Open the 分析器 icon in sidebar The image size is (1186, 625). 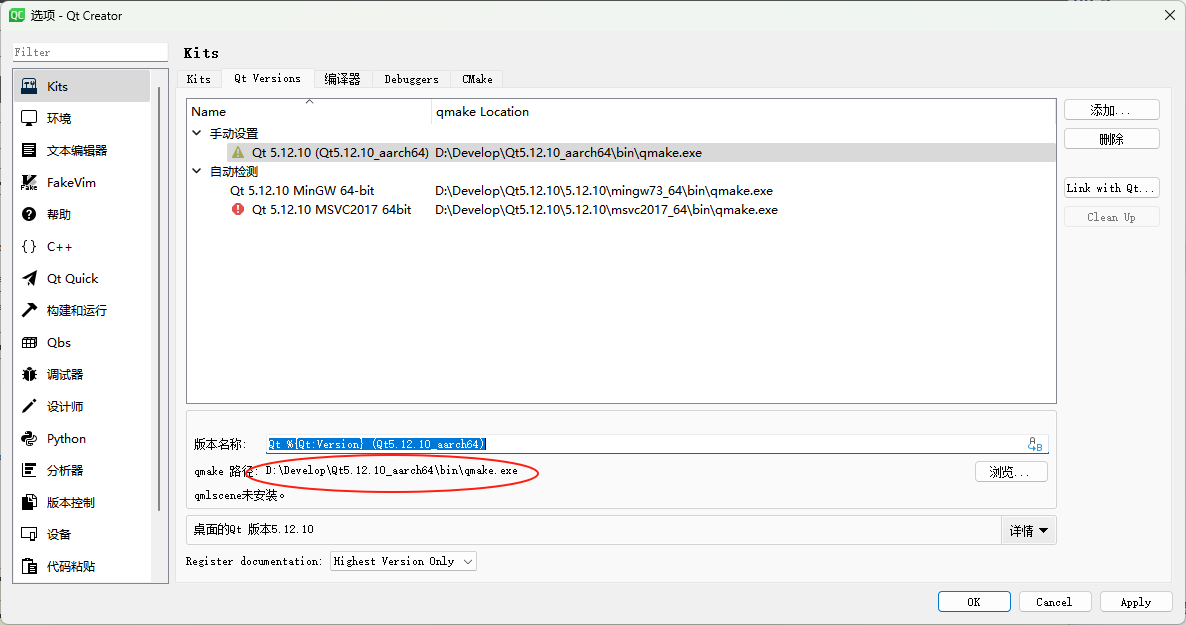pyautogui.click(x=29, y=470)
